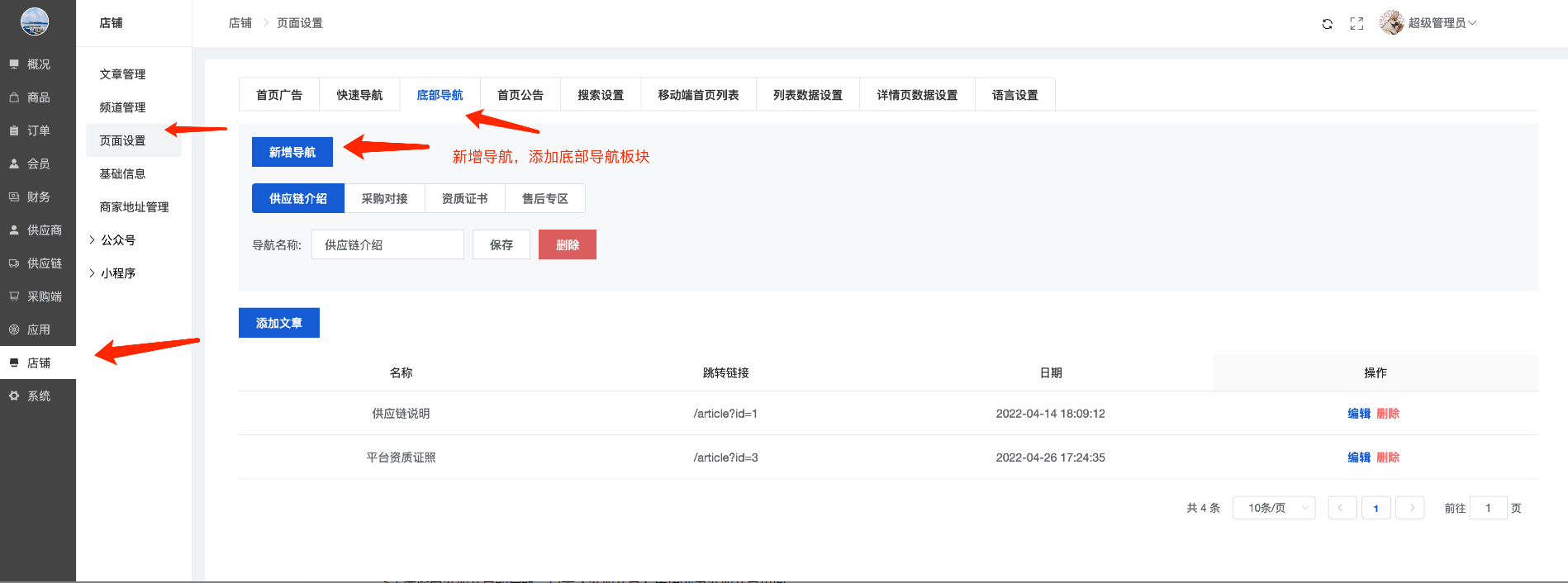Open the 超级管理员 user dropdown

(1442, 23)
